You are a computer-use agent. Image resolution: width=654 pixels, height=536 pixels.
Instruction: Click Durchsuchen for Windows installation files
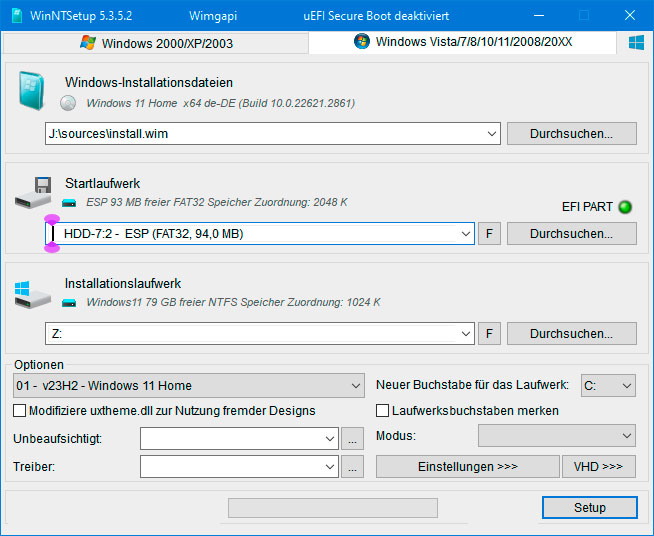(x=571, y=133)
